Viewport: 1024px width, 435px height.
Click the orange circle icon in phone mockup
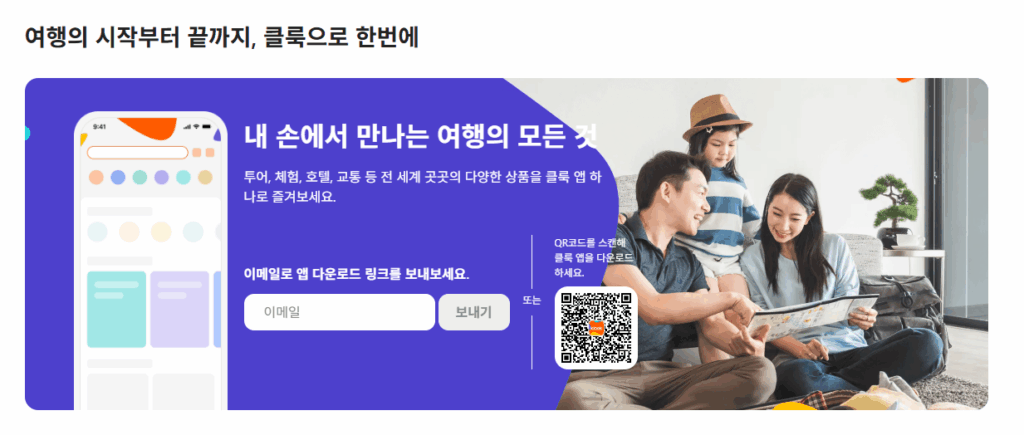coord(96,178)
